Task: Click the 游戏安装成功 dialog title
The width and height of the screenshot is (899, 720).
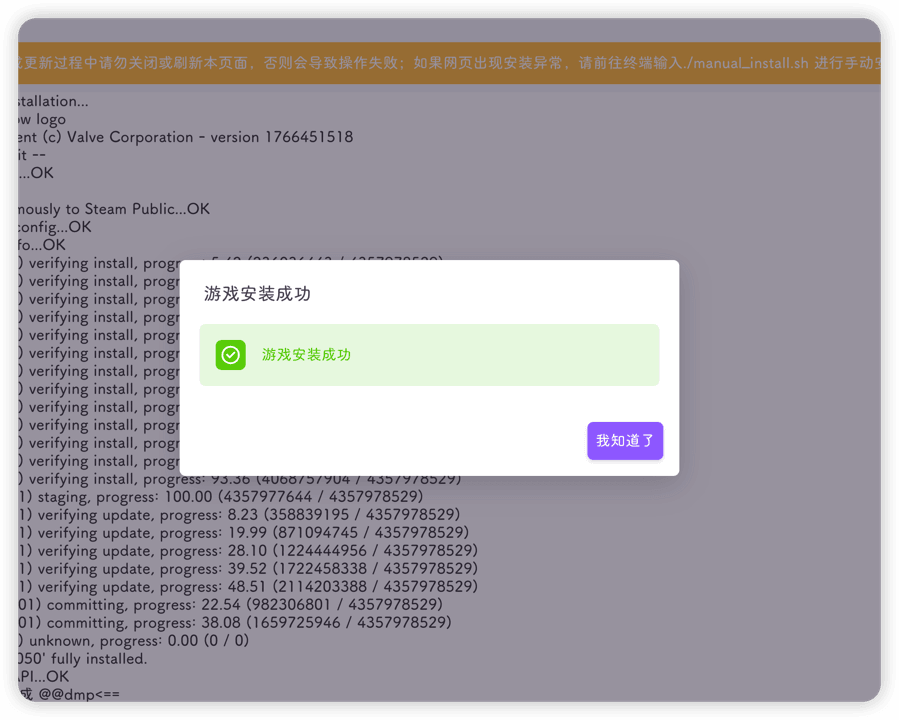Action: pyautogui.click(x=257, y=294)
